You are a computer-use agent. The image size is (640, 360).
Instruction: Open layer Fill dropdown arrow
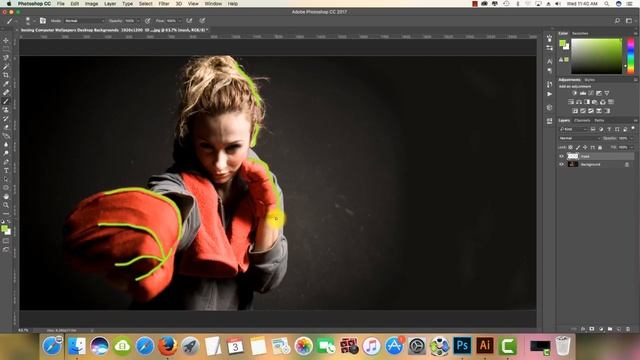pos(631,147)
